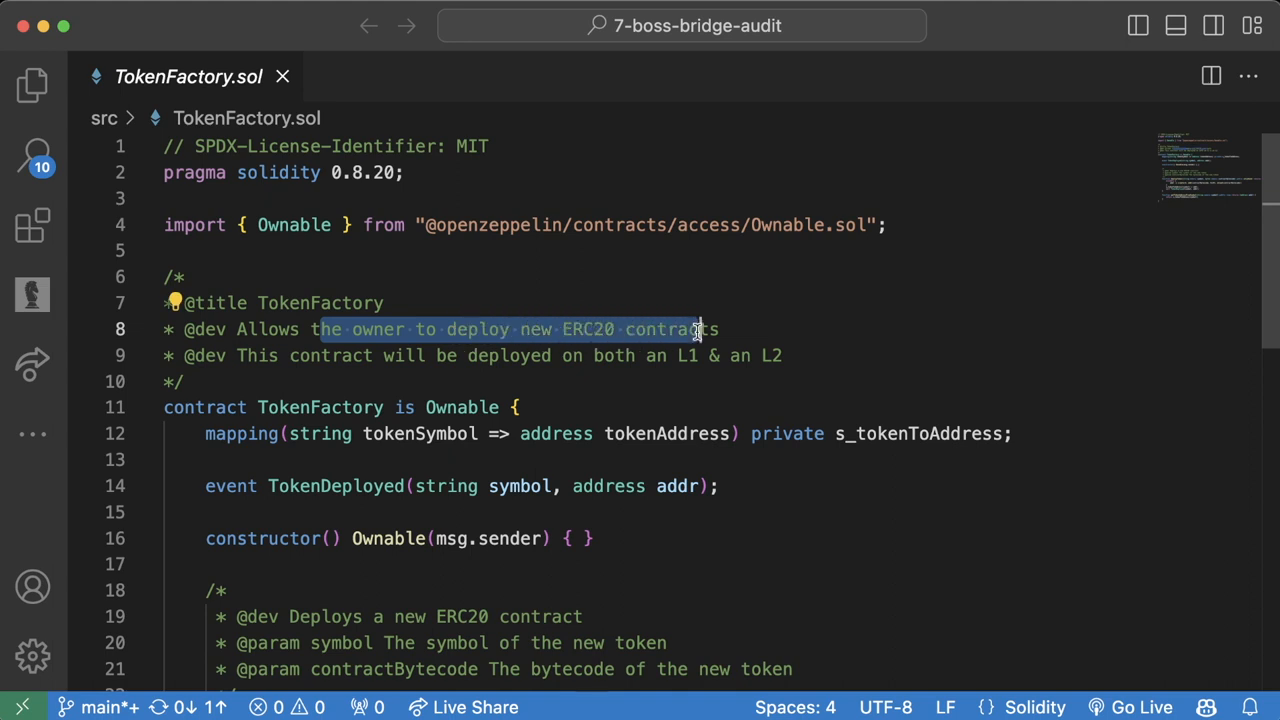Viewport: 1280px width, 720px height.
Task: Go forward using the right arrow
Action: point(406,26)
